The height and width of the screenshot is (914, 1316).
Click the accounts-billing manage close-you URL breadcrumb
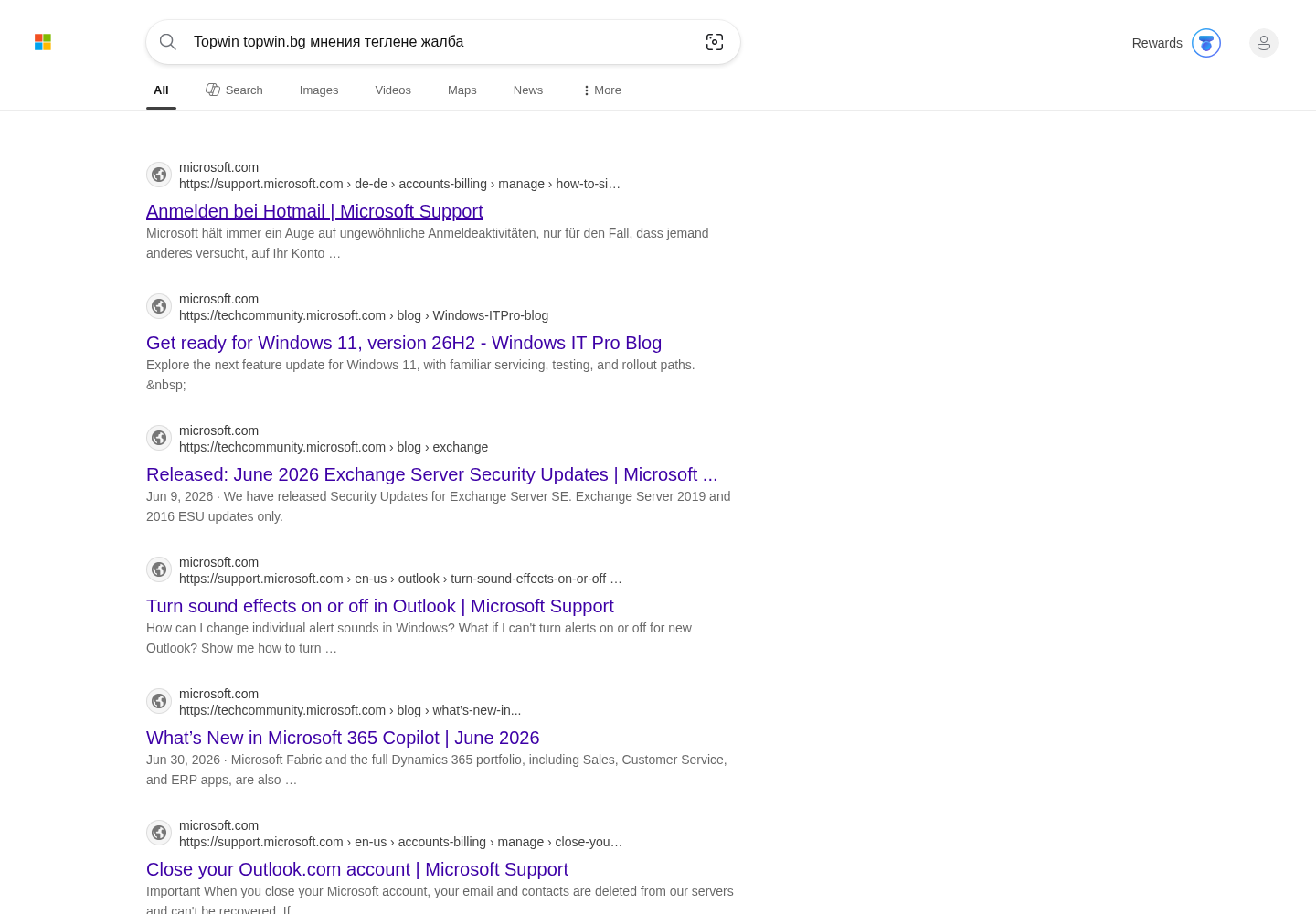coord(400,842)
